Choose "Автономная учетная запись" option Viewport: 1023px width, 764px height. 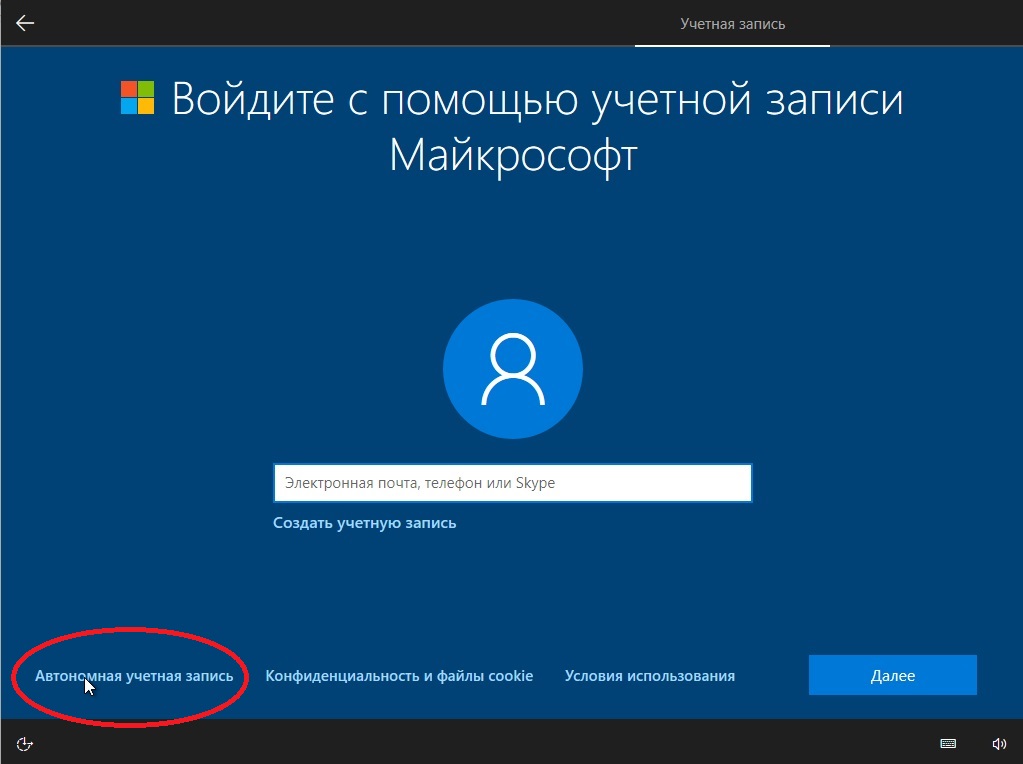[134, 676]
